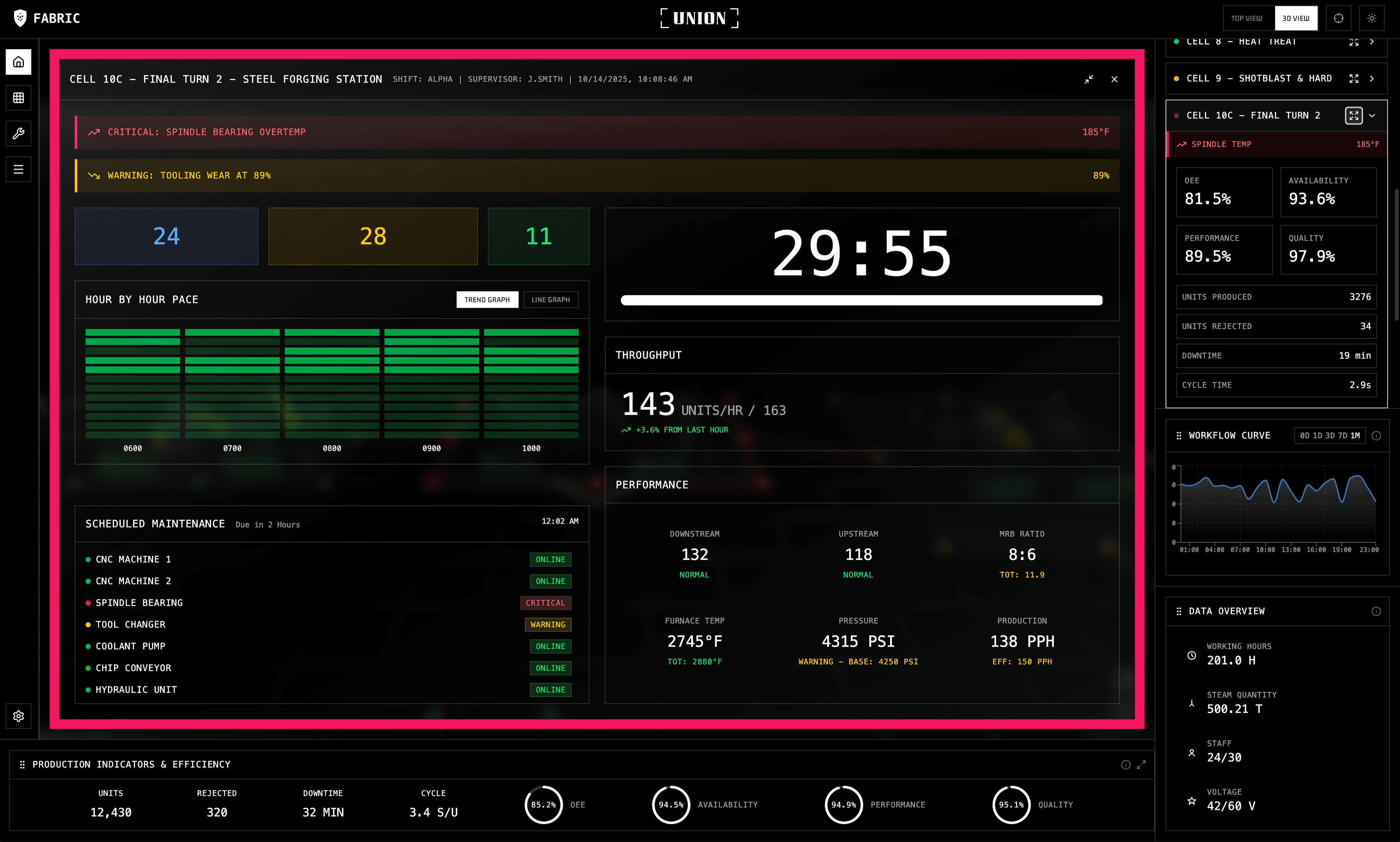Switch to TOP VIEW mode

(x=1247, y=18)
